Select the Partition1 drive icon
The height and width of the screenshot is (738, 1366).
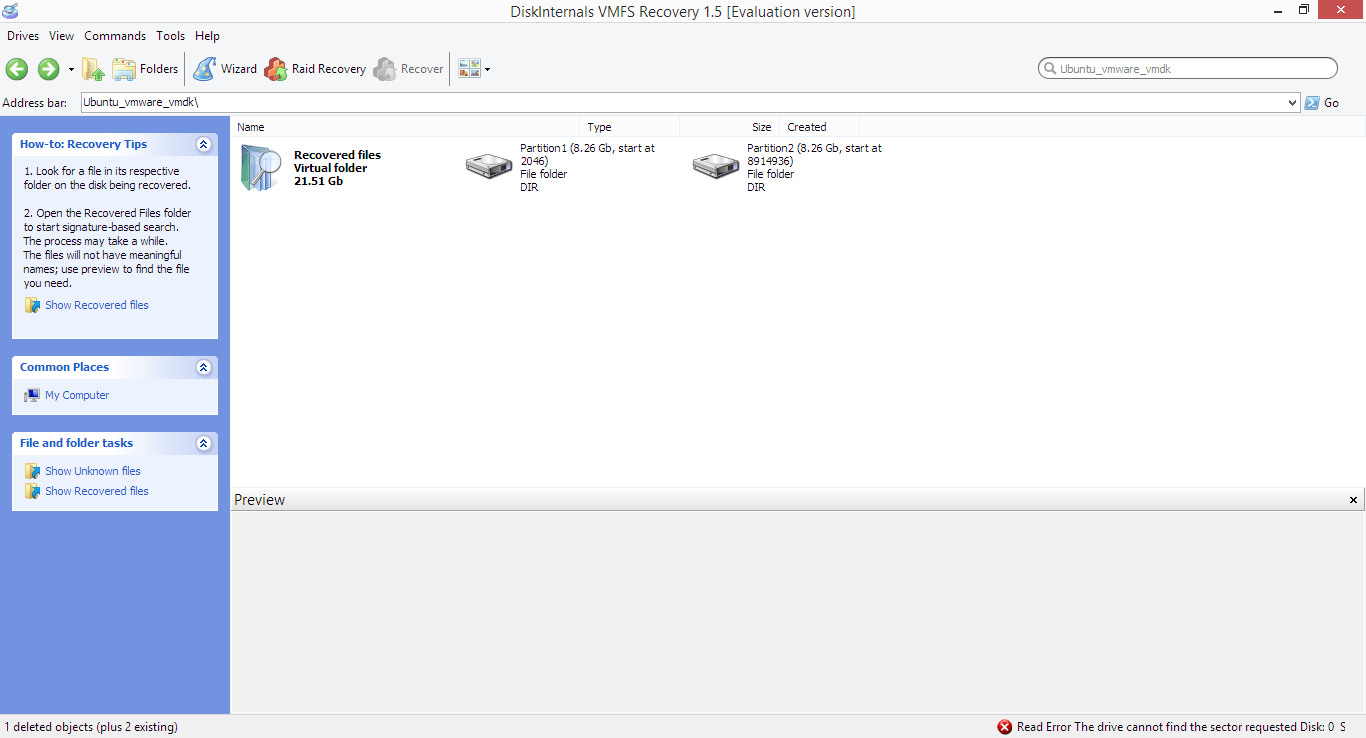tap(489, 167)
